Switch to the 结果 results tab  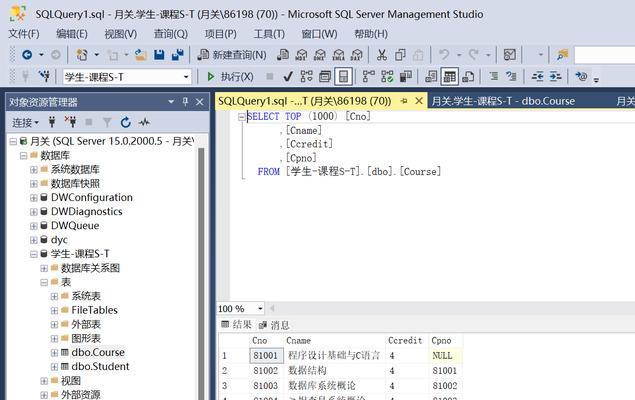pyautogui.click(x=237, y=325)
